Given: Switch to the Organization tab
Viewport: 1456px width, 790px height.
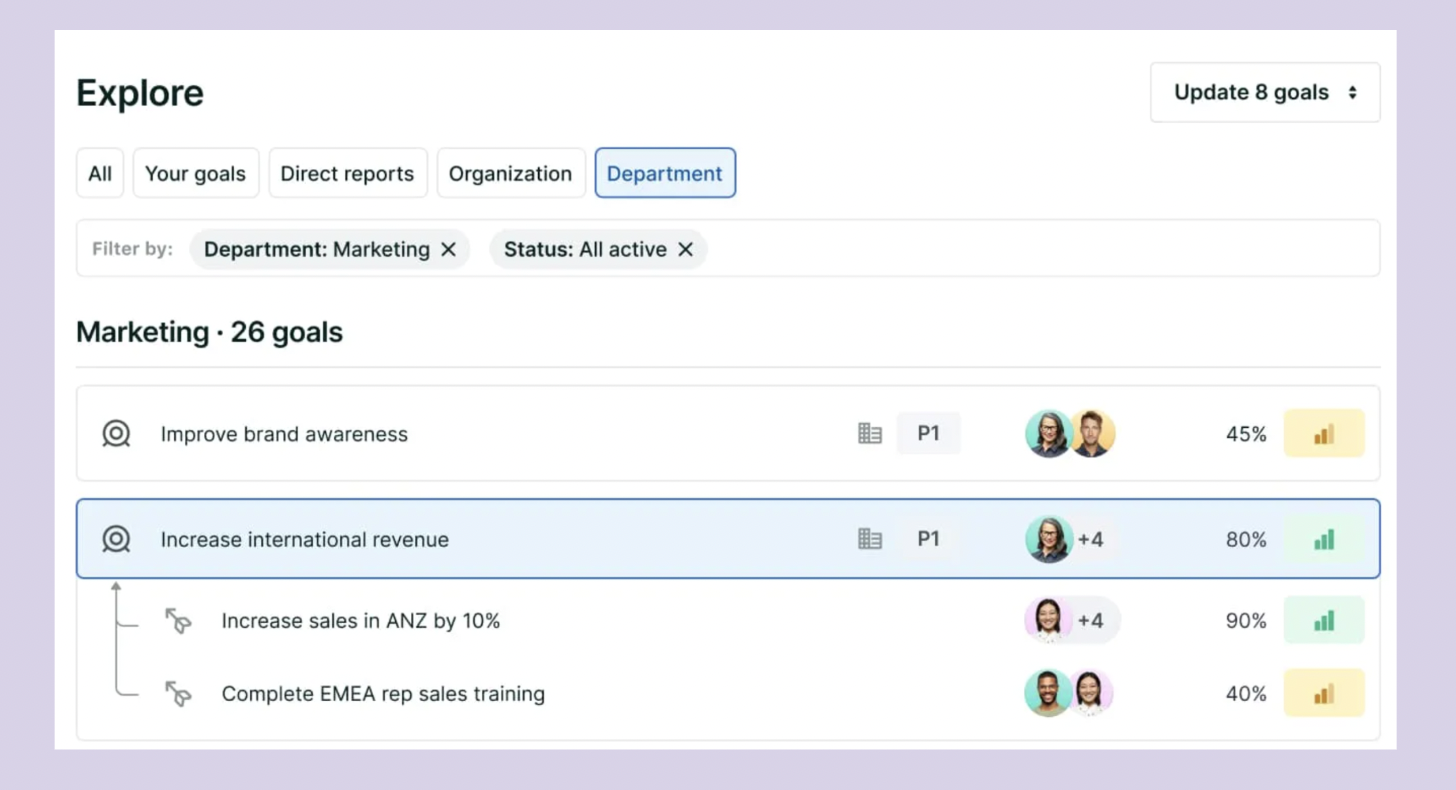Looking at the screenshot, I should coord(510,172).
